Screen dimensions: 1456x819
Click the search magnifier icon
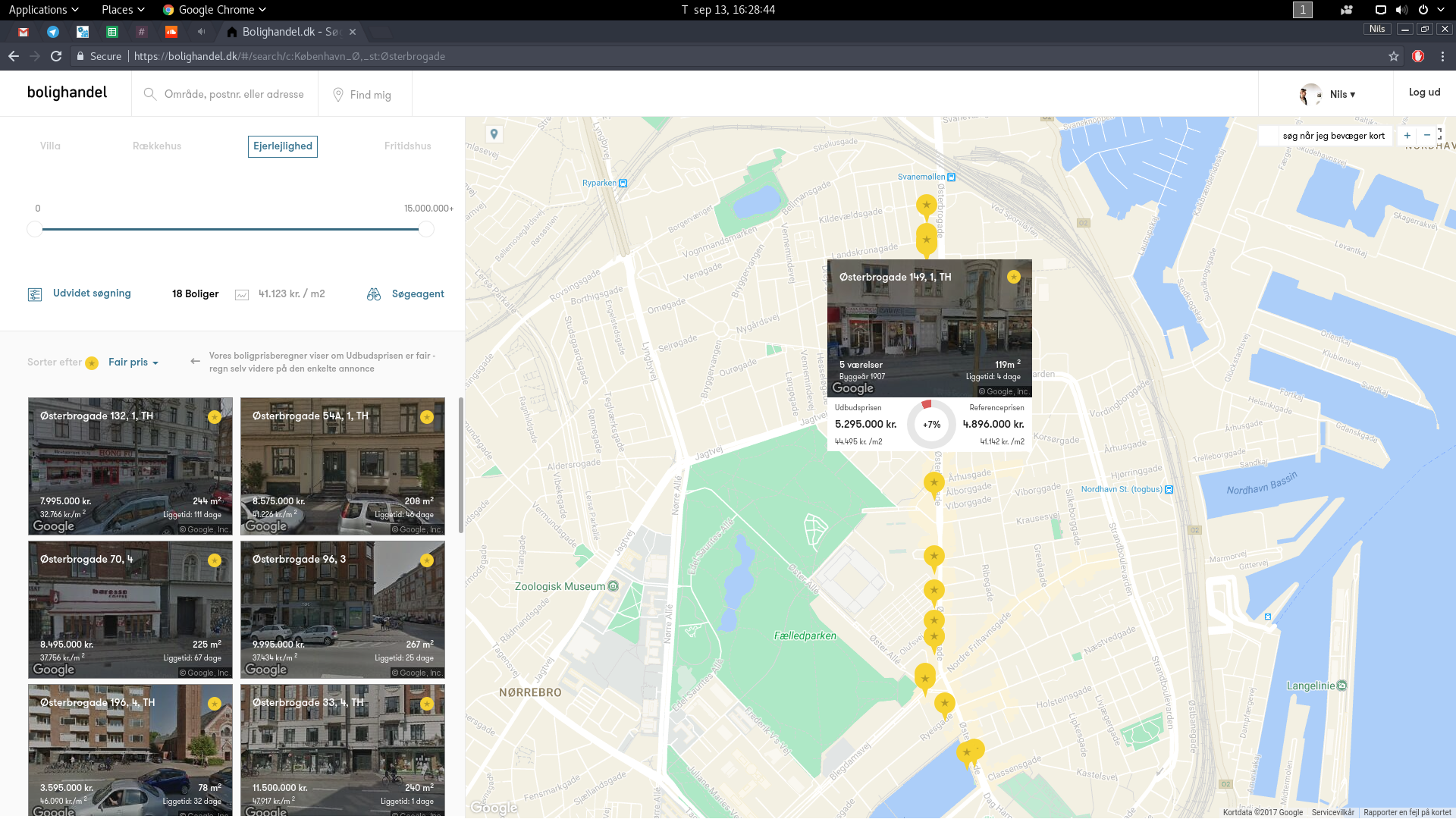coord(150,94)
